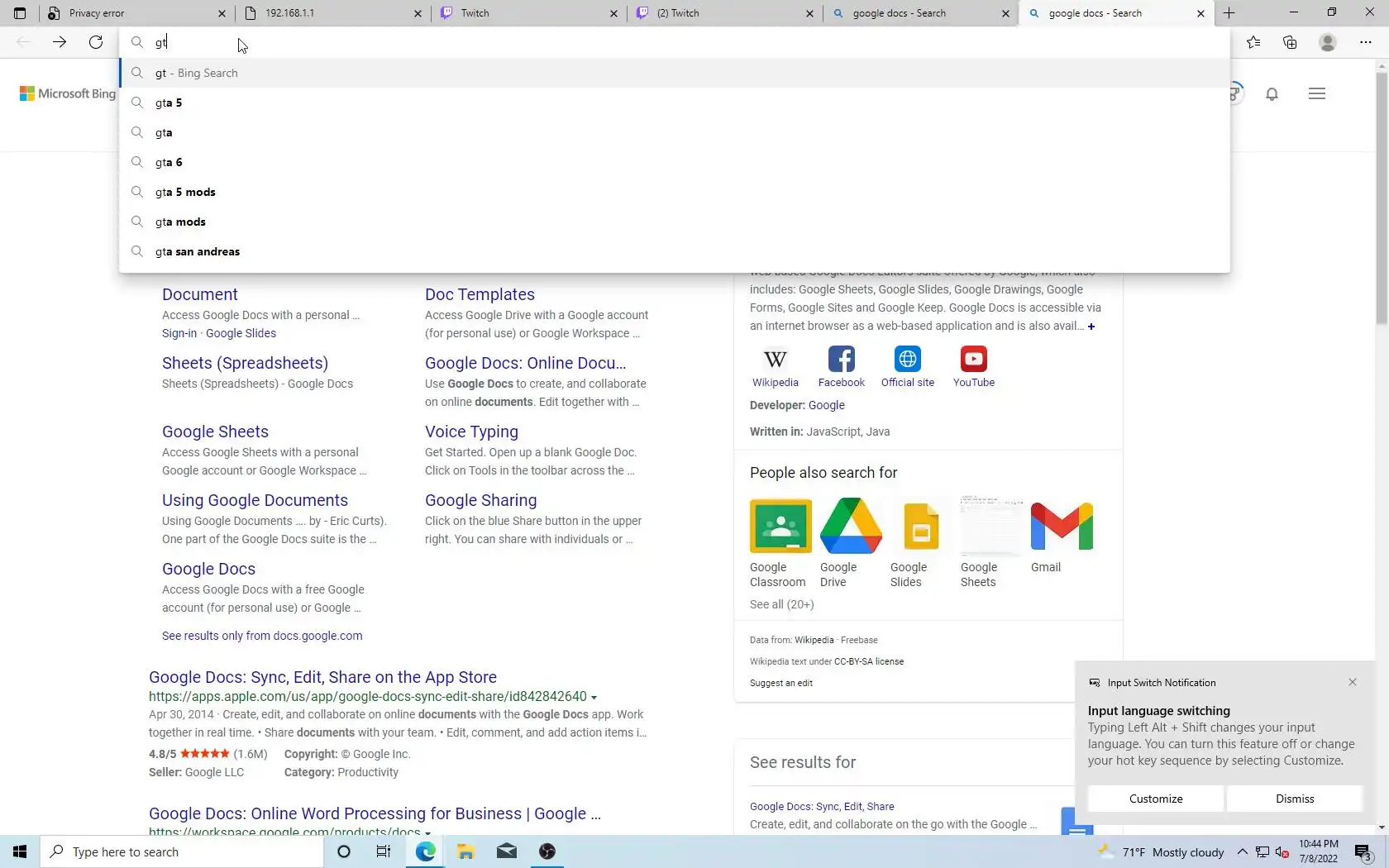Image resolution: width=1389 pixels, height=868 pixels.
Task: Switch to the first Twitch tab
Action: coord(527,13)
